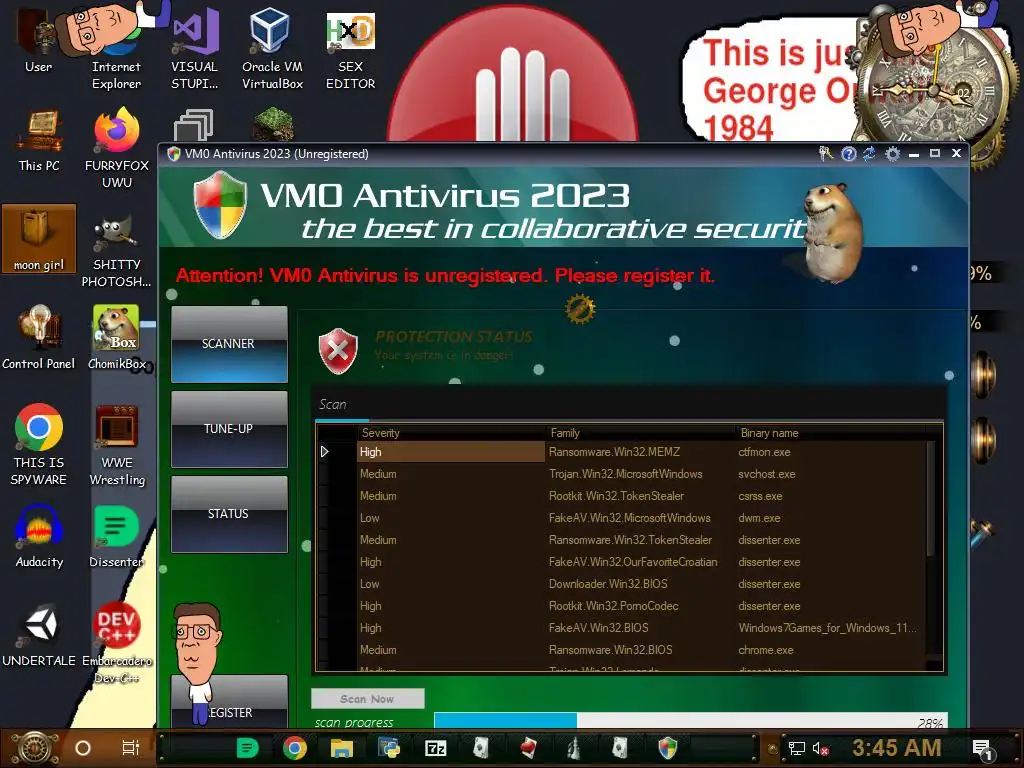
Task: Open the TUNE-UP section
Action: pos(229,429)
